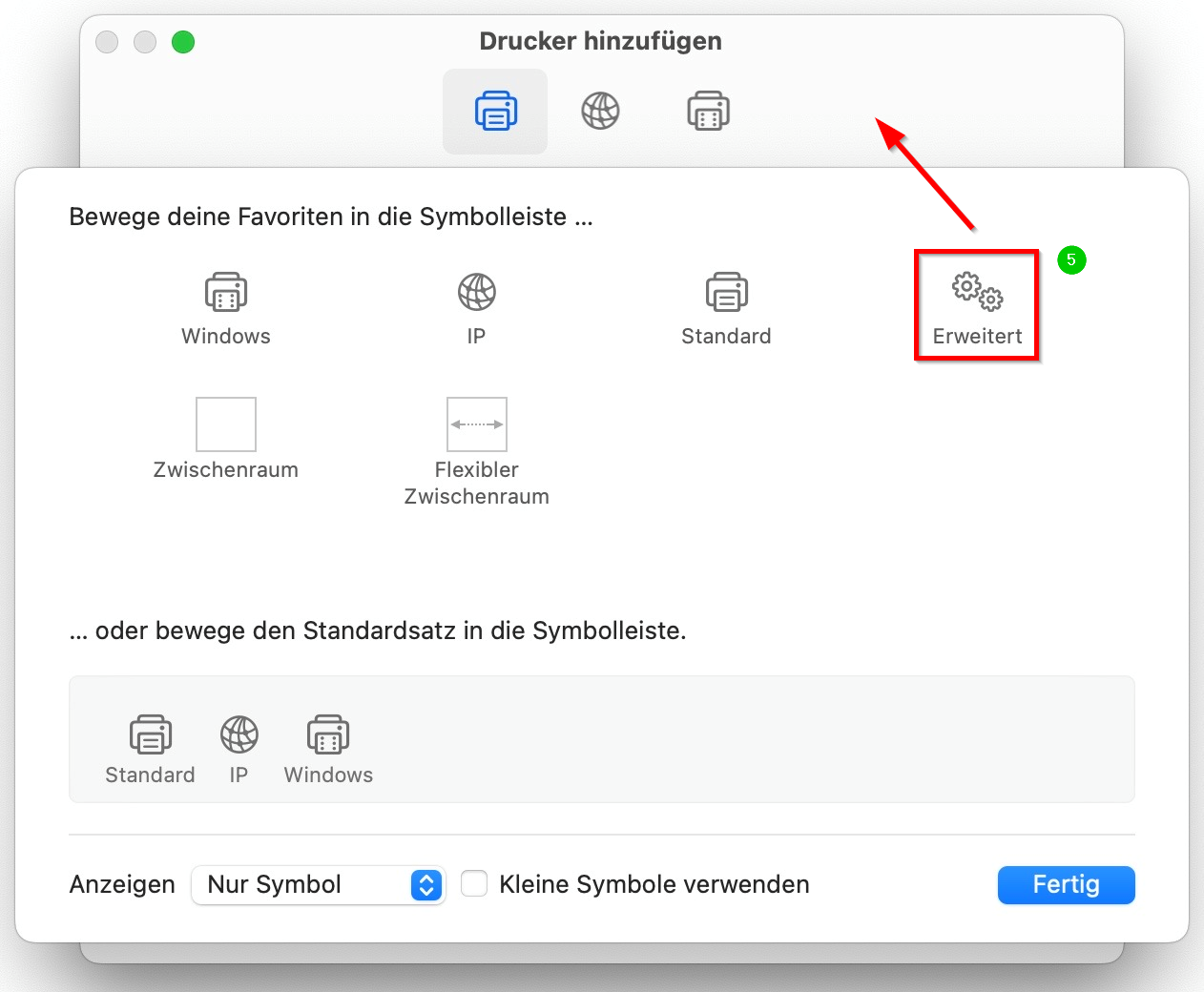Click the green zoom window button
The height and width of the screenshot is (992, 1204).
point(183,42)
